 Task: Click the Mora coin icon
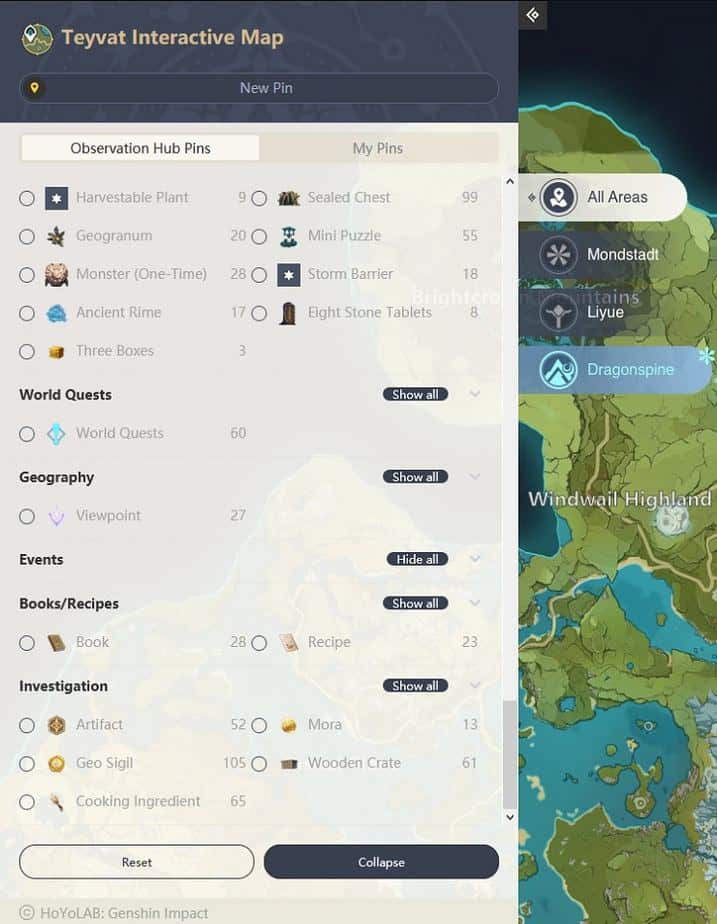(289, 725)
